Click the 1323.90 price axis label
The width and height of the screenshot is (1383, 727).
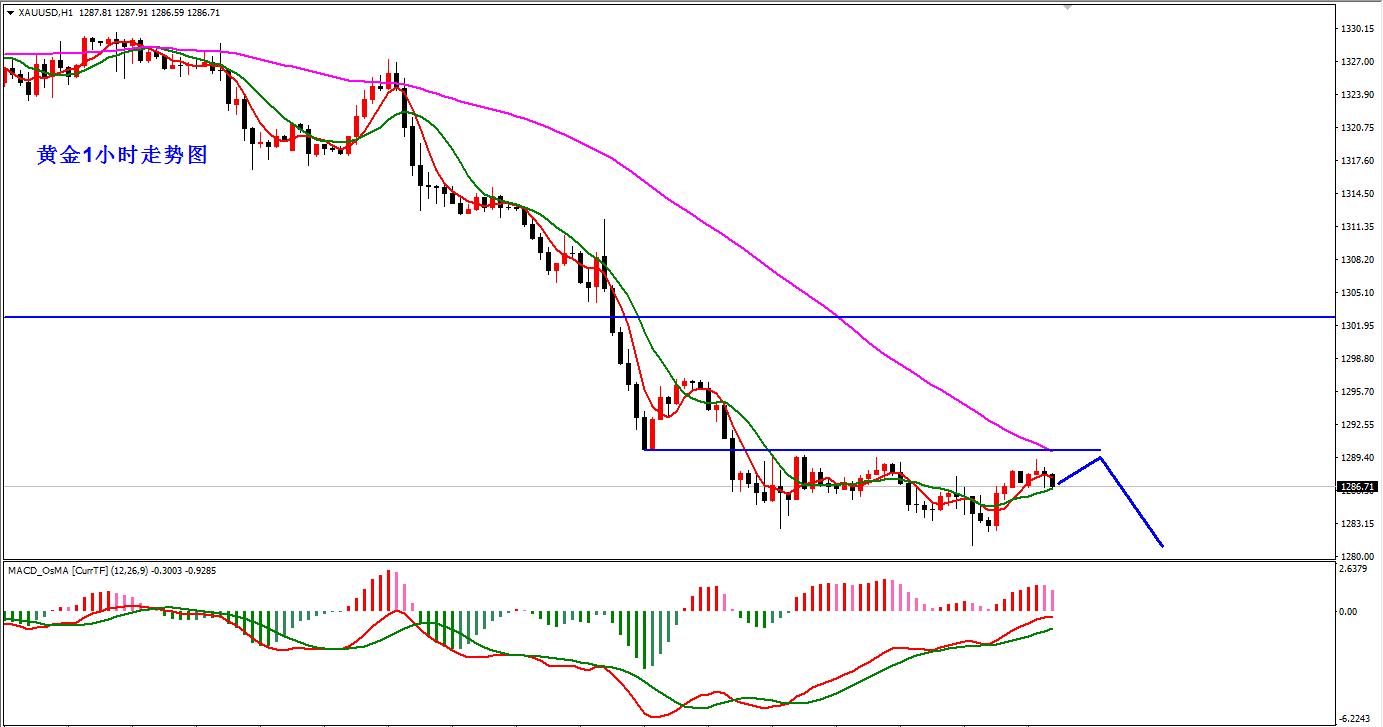point(1357,95)
